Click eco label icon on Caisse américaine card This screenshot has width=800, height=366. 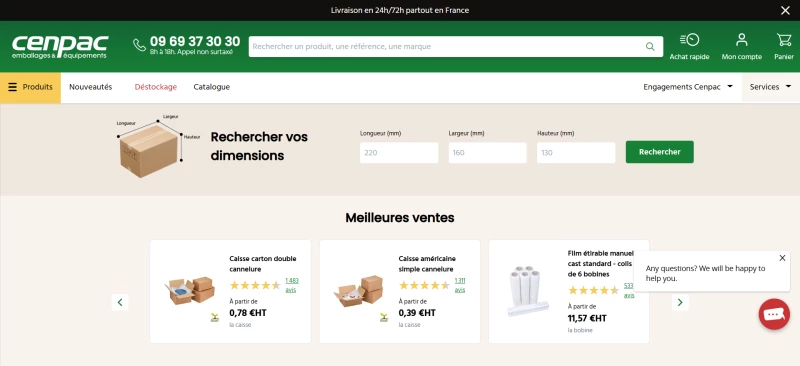click(x=384, y=318)
